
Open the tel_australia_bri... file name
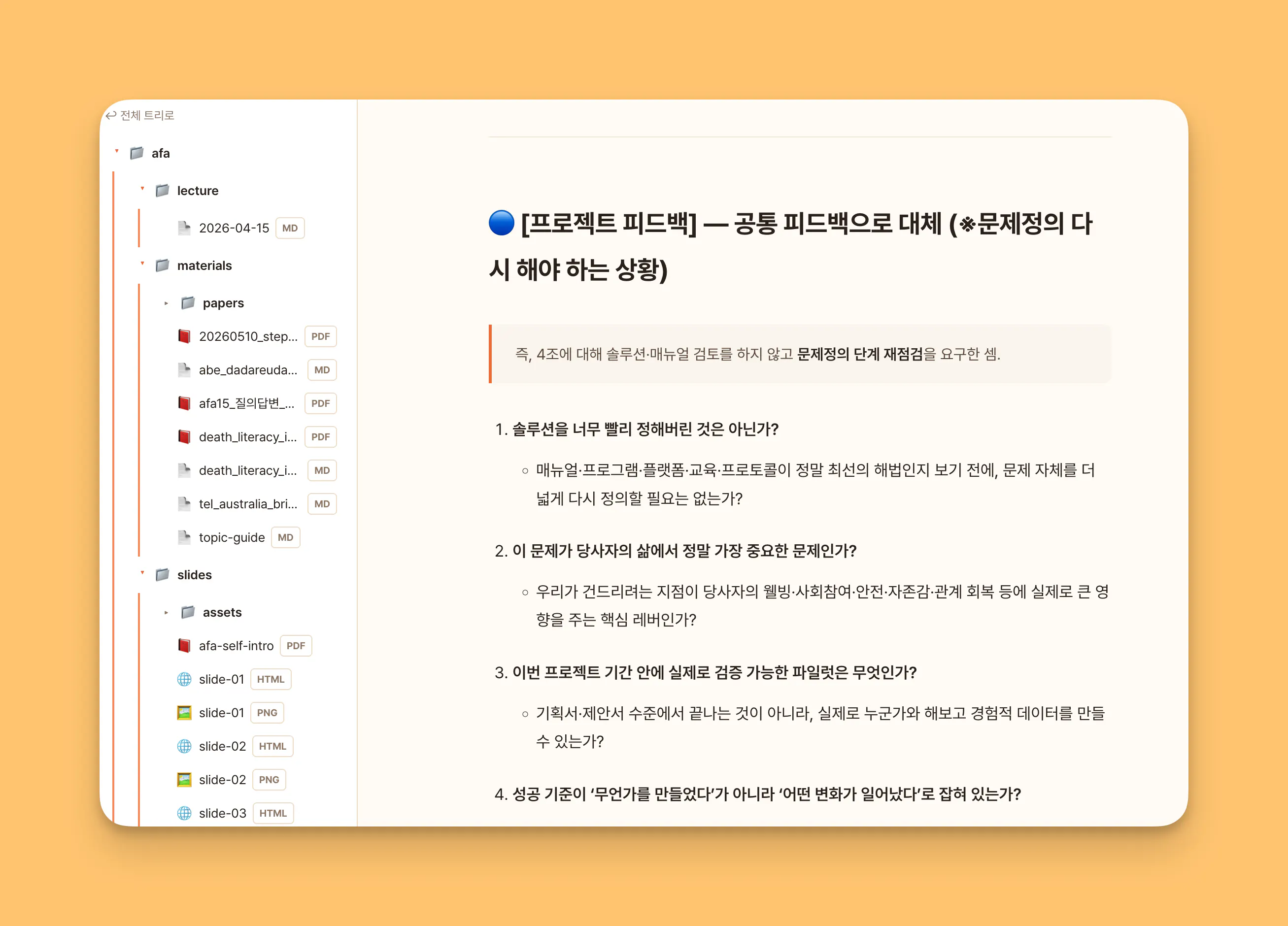point(248,504)
